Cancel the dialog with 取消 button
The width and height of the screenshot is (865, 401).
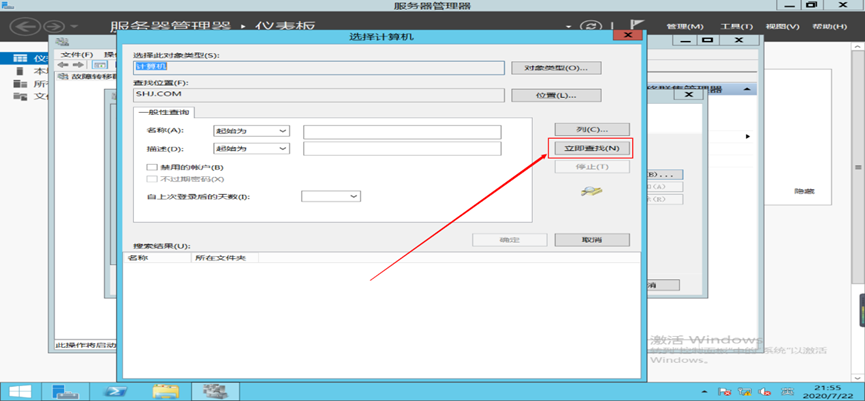[x=592, y=240]
